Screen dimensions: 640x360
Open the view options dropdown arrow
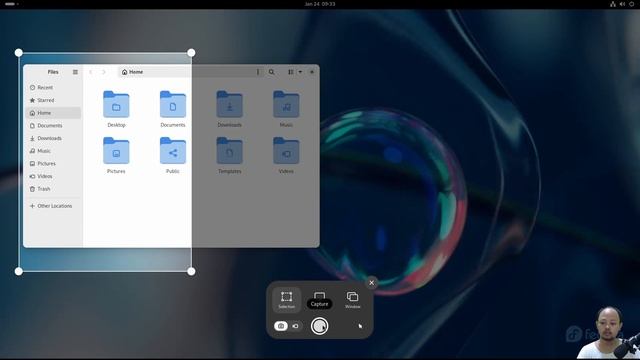coord(300,72)
